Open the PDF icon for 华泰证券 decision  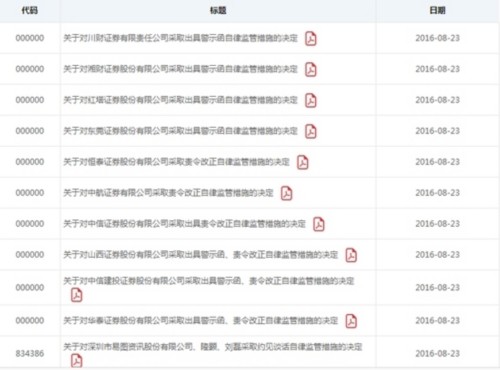point(351,321)
